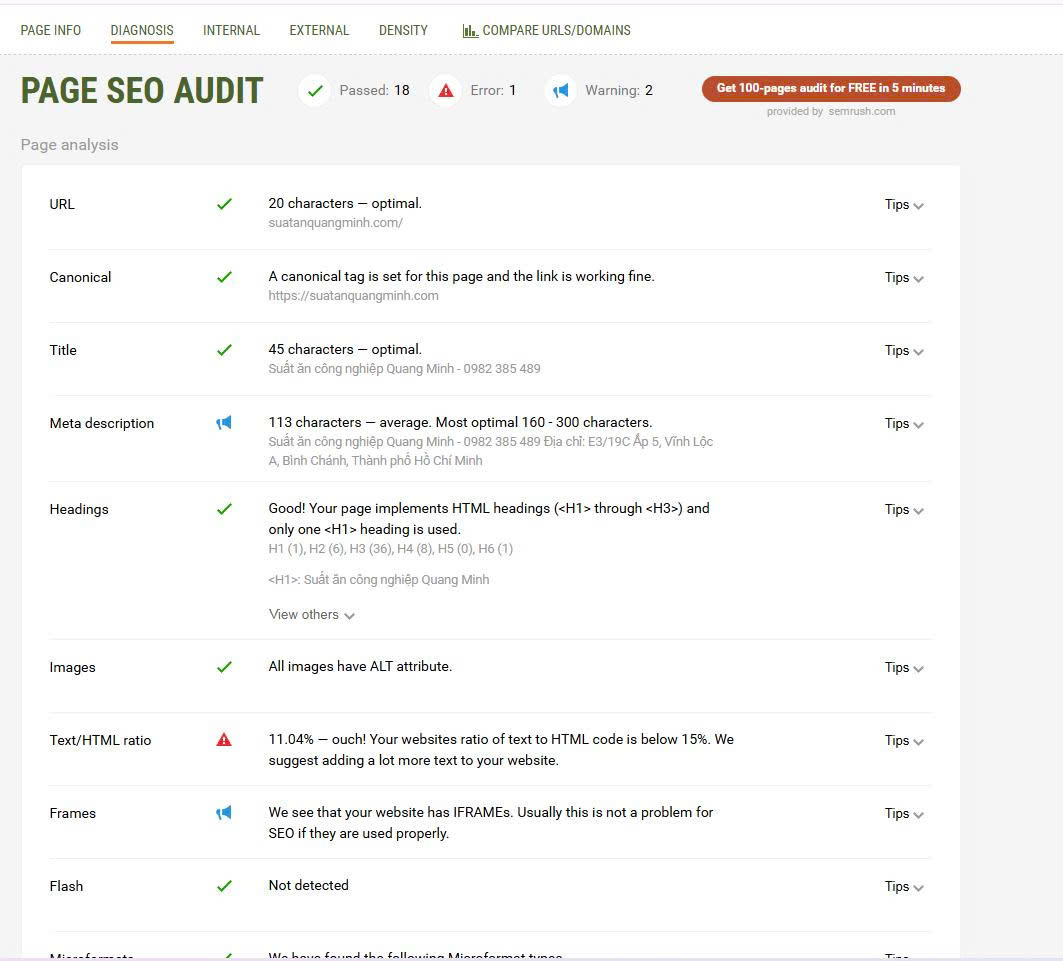This screenshot has width=1063, height=961.
Task: Click Get 100-pages audit for FREE button
Action: click(x=831, y=89)
